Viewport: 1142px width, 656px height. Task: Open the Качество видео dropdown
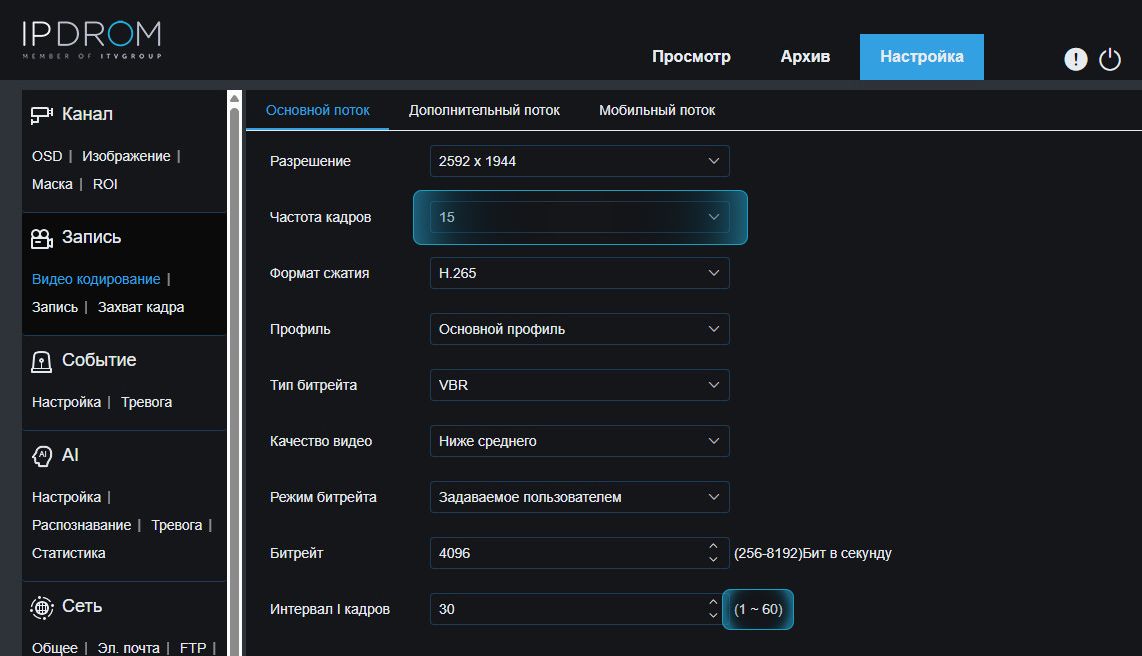coord(579,441)
